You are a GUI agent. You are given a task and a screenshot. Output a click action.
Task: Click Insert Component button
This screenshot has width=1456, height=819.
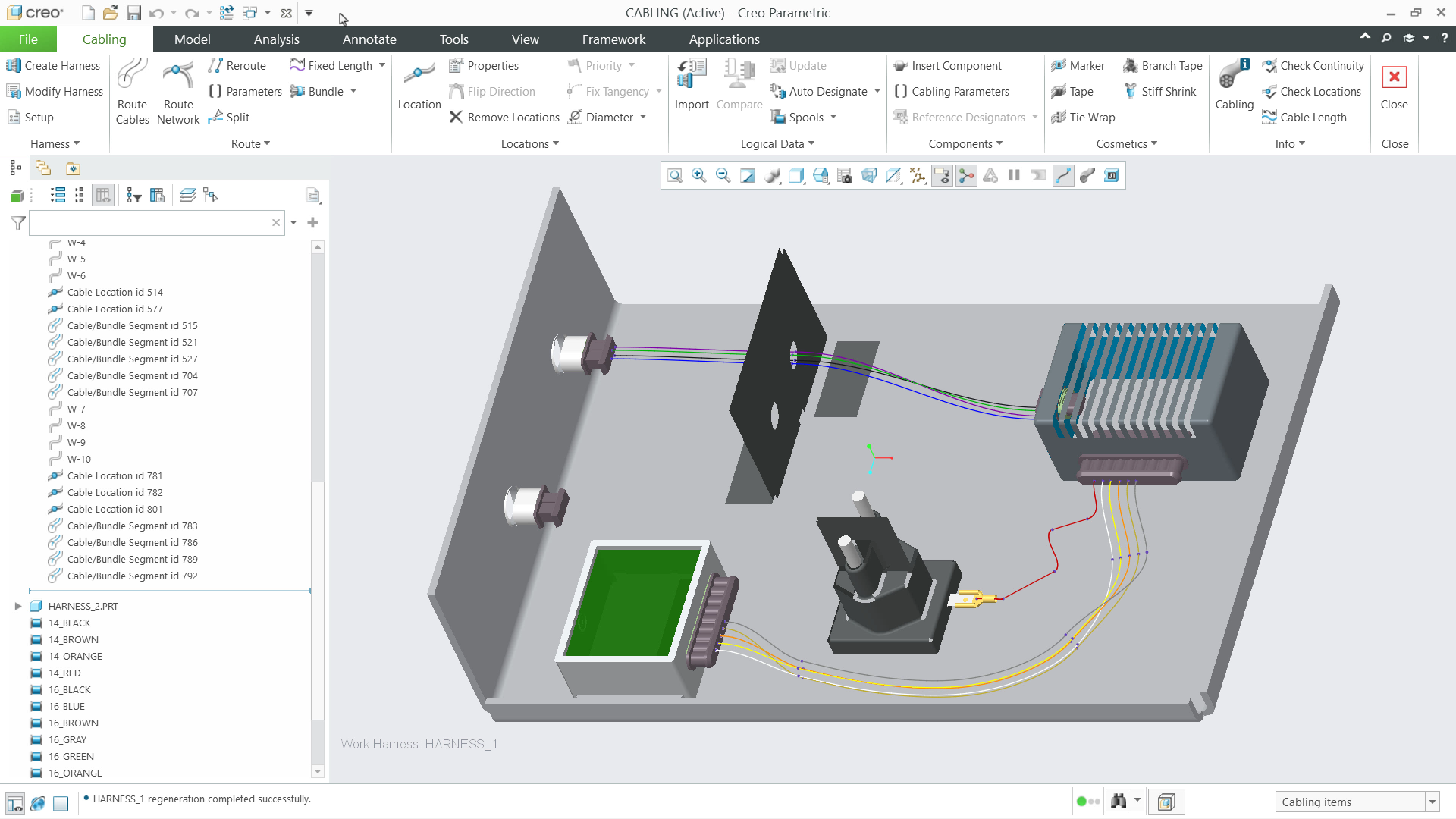948,66
